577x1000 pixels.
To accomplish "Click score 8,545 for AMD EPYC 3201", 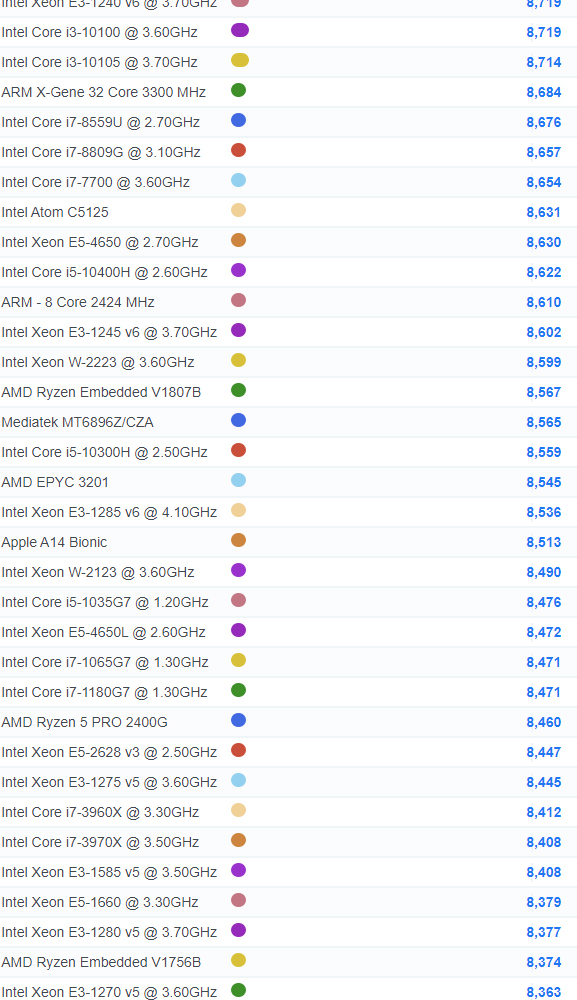I will (544, 482).
